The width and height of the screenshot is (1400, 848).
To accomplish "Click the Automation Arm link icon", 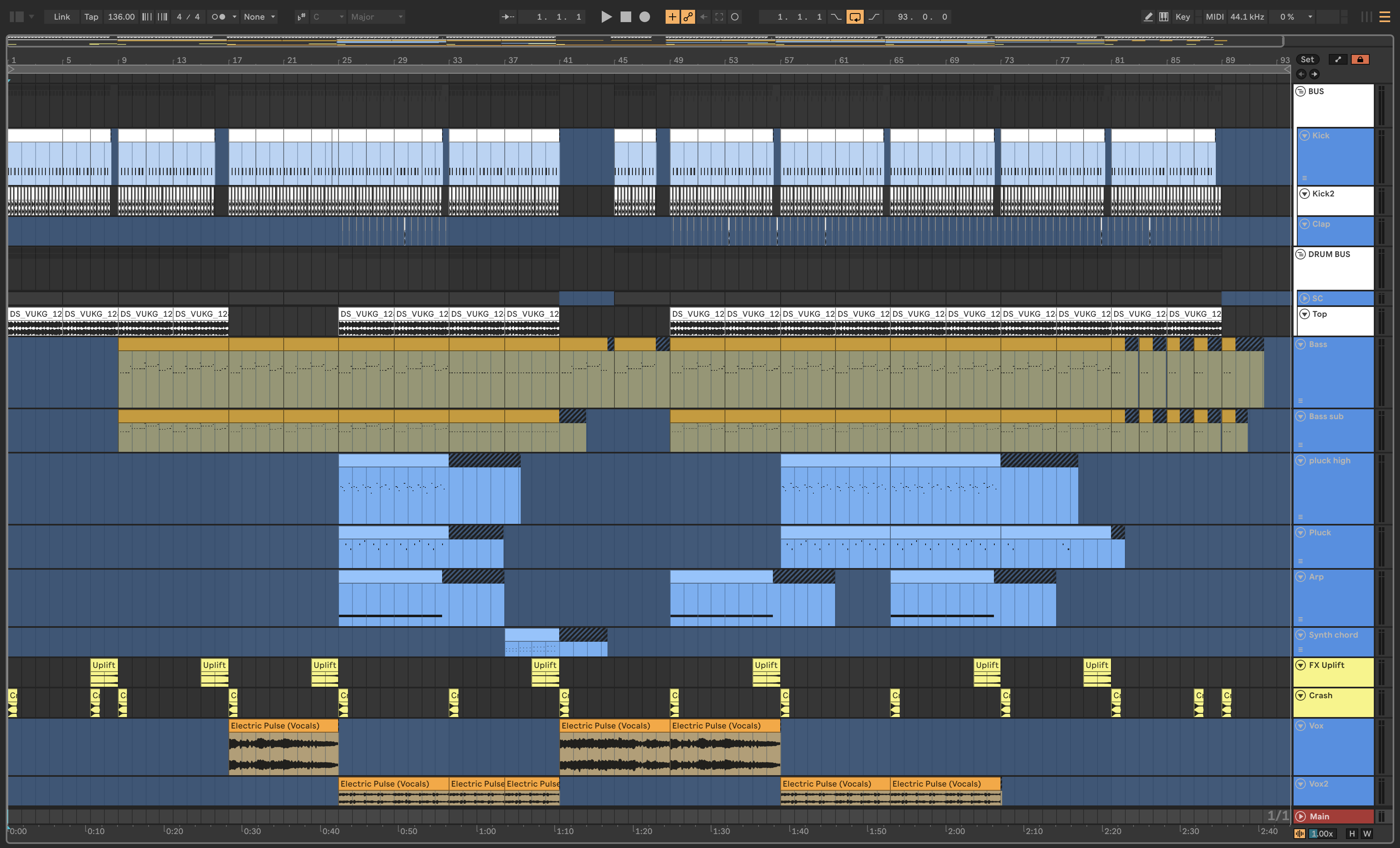I will pyautogui.click(x=688, y=17).
